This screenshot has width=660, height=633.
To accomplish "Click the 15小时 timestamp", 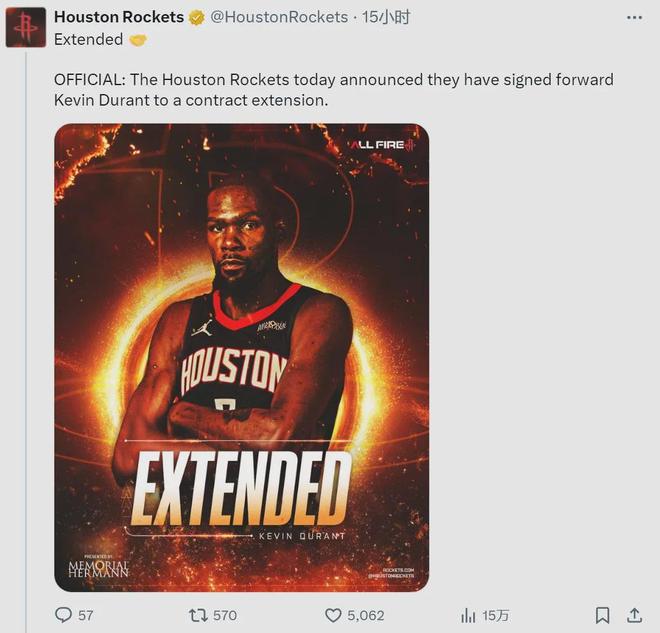I will point(388,17).
